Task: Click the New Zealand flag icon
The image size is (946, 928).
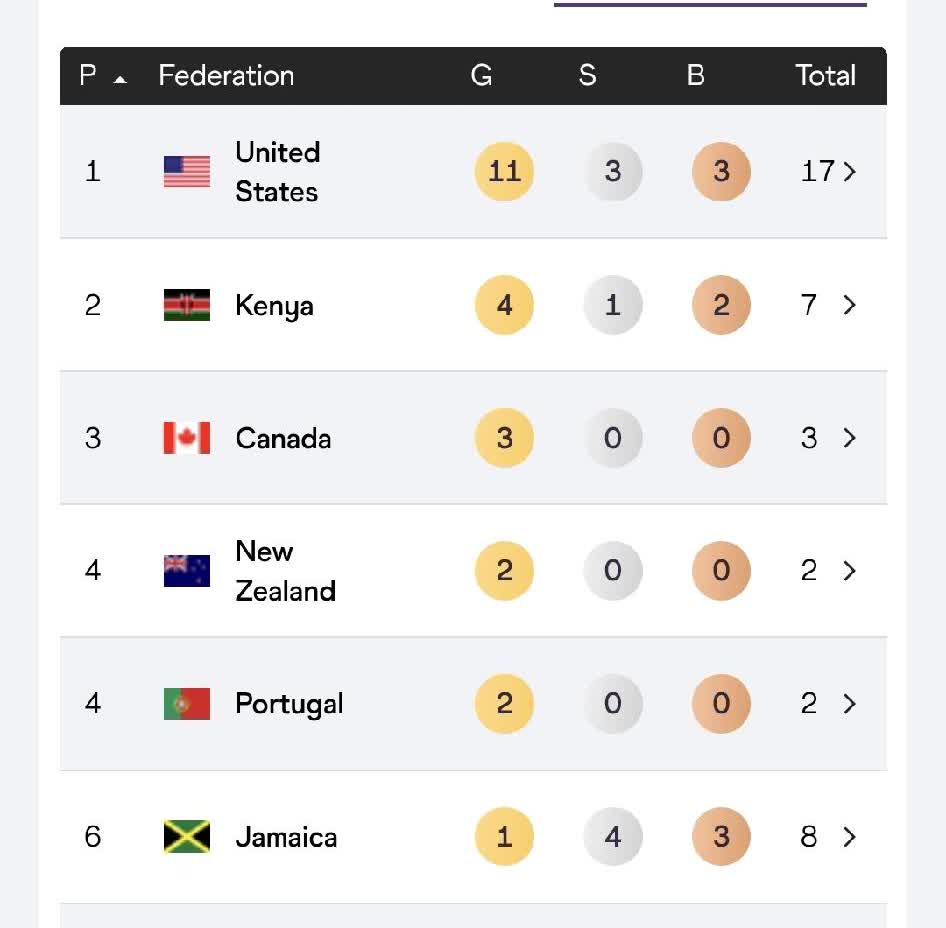Action: [x=187, y=571]
